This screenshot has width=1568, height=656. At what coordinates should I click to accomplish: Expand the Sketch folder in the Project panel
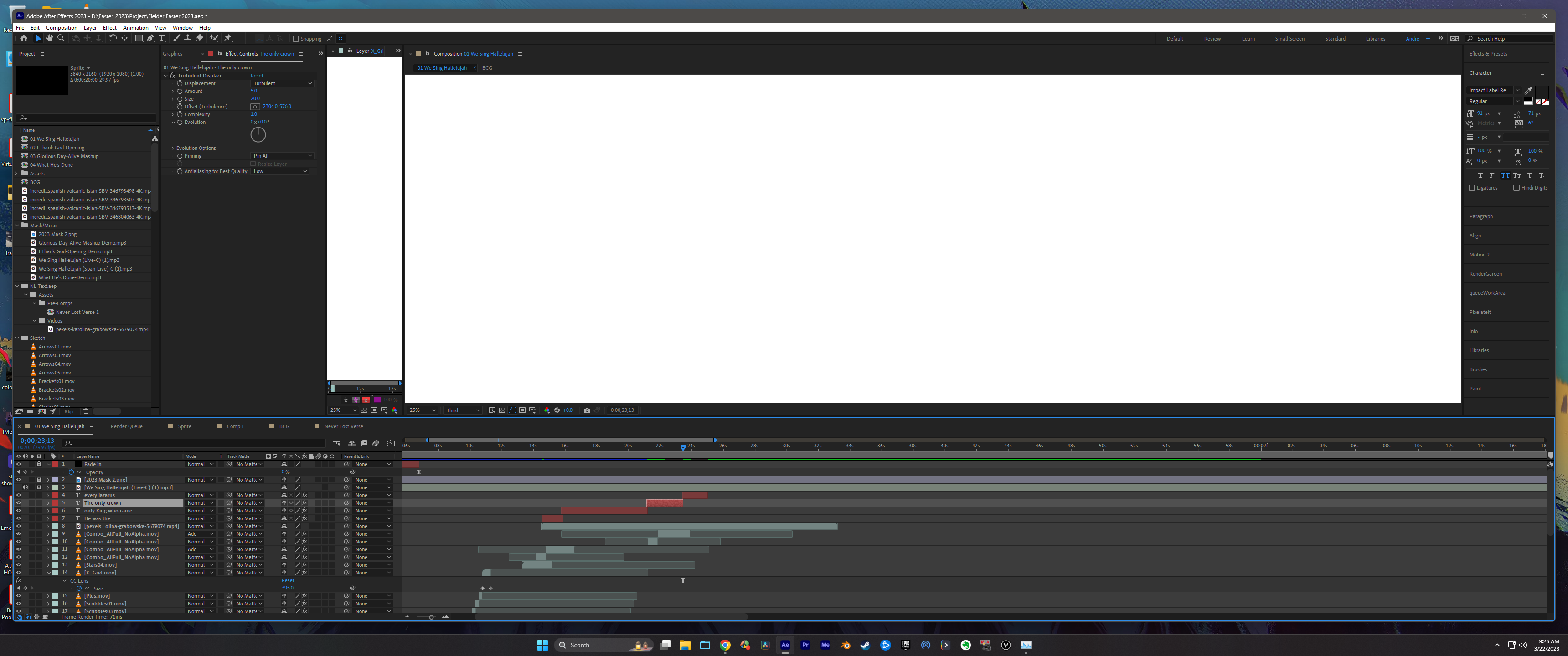pyautogui.click(x=16, y=338)
